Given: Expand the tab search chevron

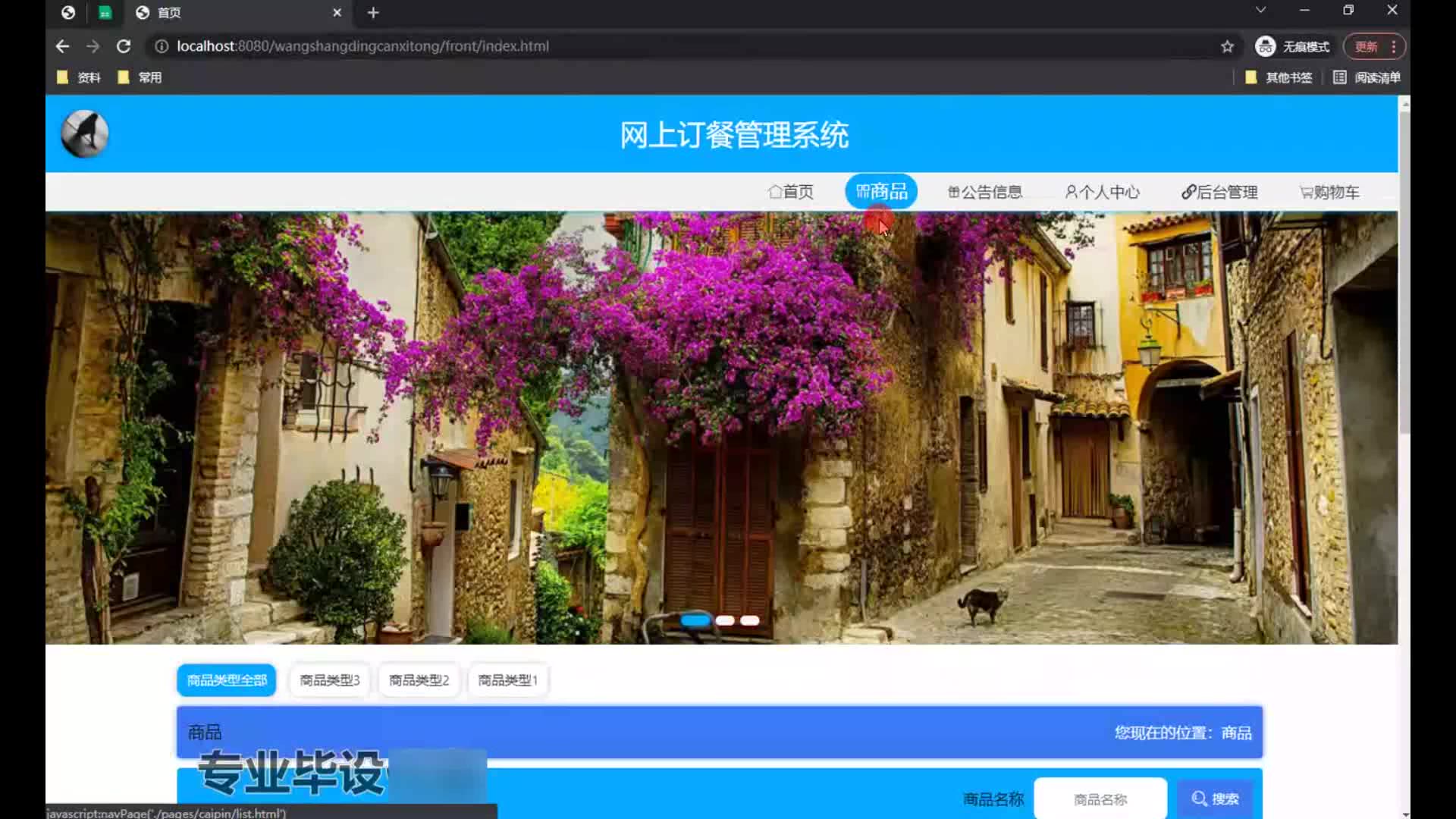Looking at the screenshot, I should pyautogui.click(x=1260, y=10).
